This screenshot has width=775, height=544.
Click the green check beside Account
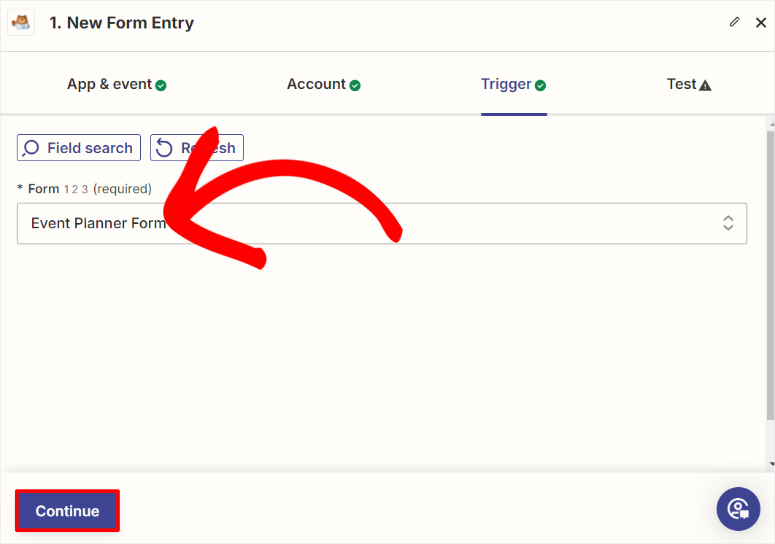click(355, 85)
